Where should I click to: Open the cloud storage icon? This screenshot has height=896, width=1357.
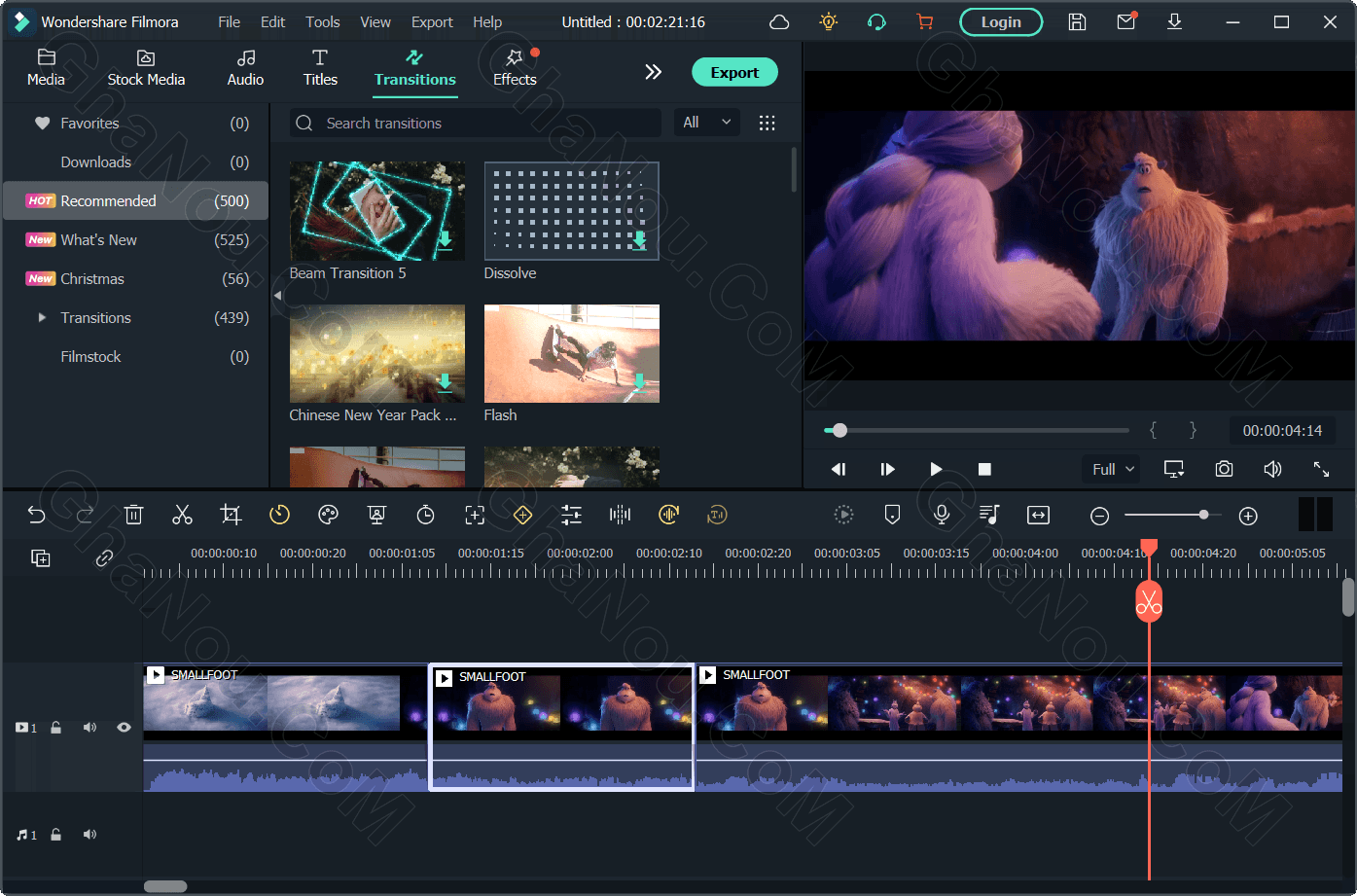tap(779, 22)
